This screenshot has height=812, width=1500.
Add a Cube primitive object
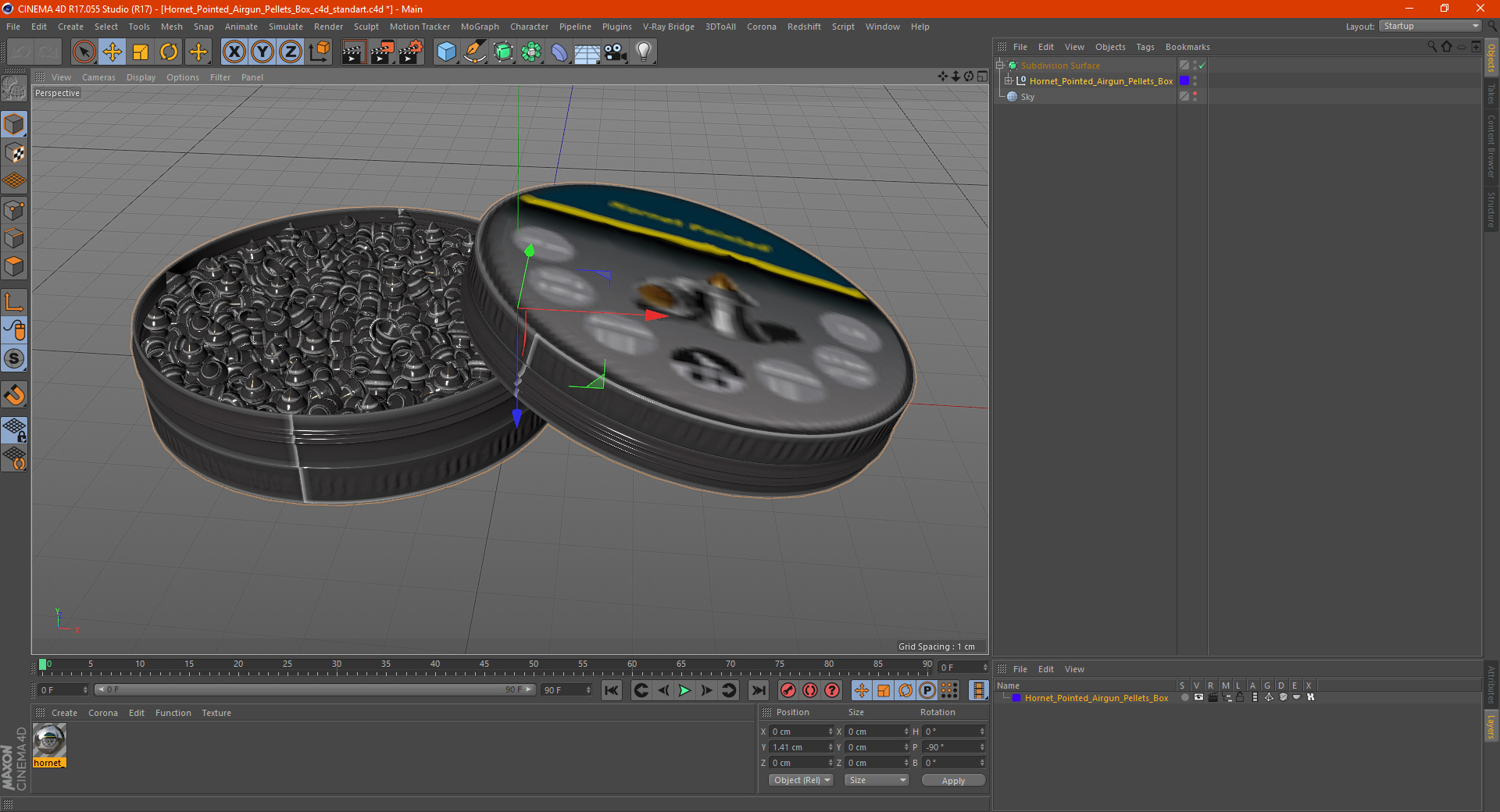click(446, 52)
